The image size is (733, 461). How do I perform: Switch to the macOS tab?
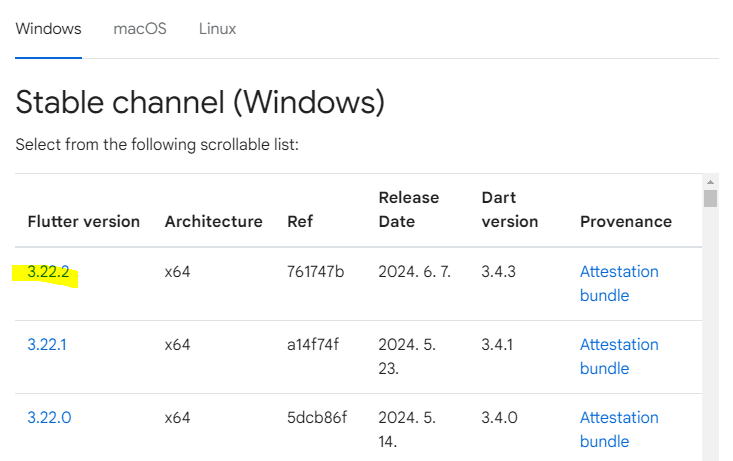tap(140, 29)
